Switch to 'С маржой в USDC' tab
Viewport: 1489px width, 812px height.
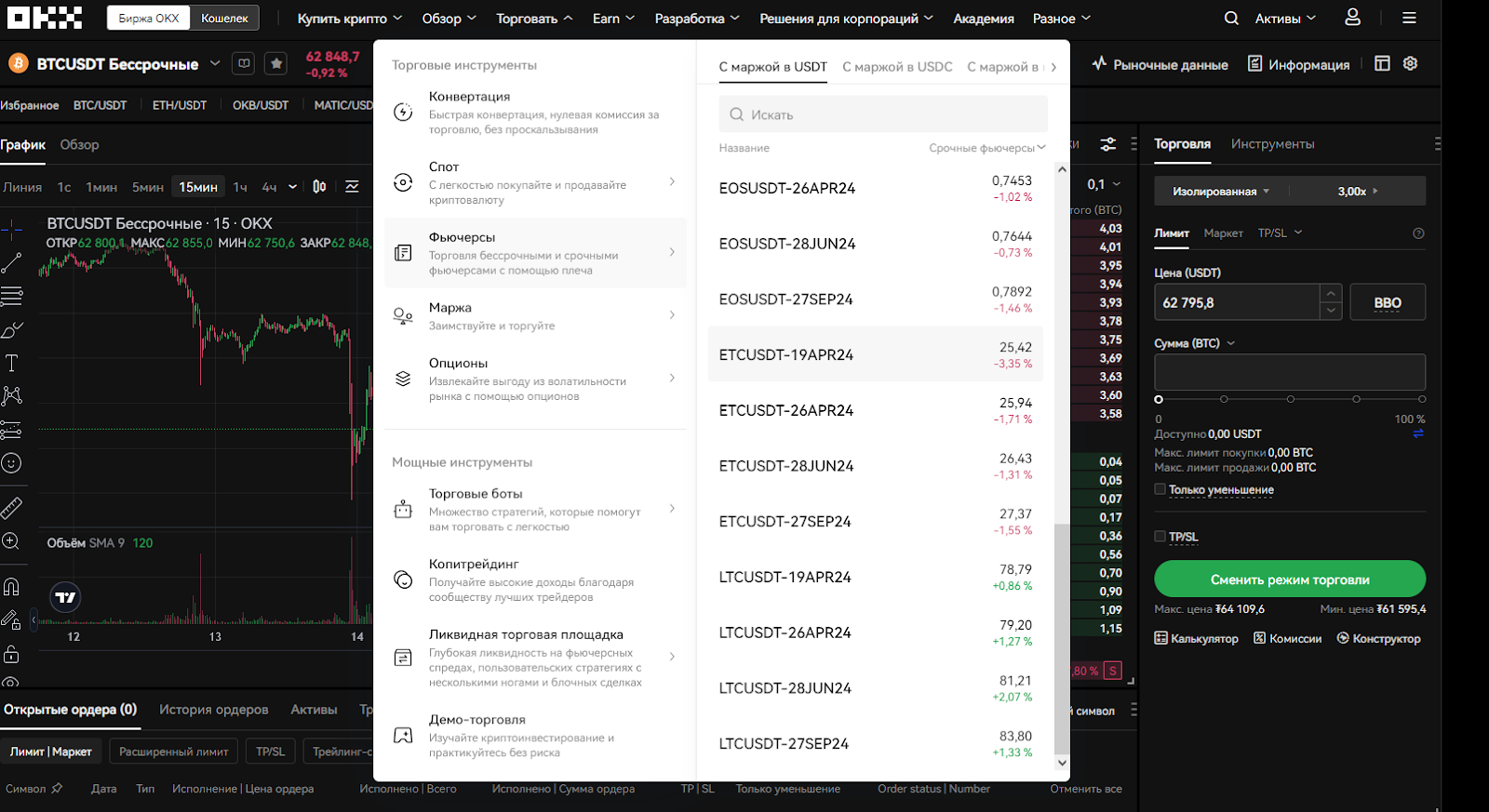pos(897,67)
